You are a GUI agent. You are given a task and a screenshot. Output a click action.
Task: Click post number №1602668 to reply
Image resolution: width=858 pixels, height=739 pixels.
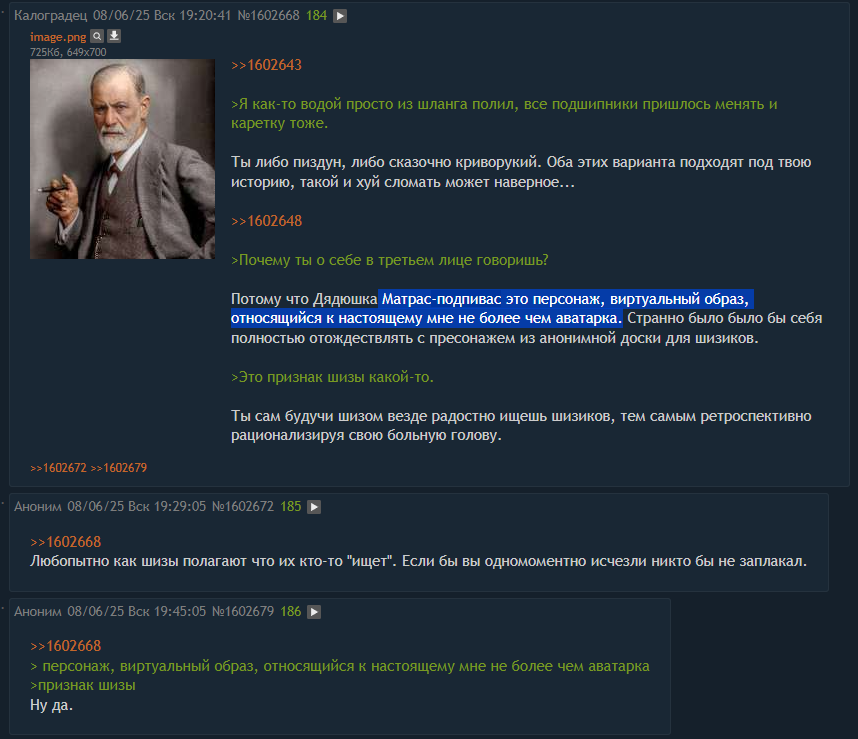click(x=268, y=15)
